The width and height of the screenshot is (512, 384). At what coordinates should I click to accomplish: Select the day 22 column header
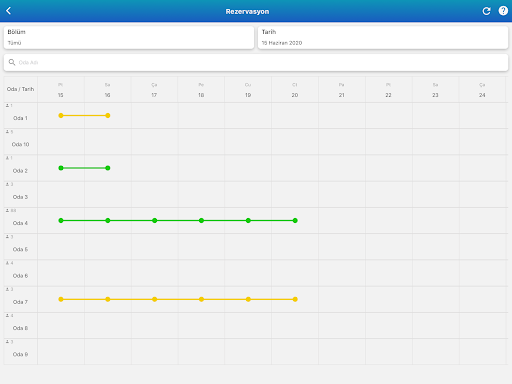(x=388, y=90)
